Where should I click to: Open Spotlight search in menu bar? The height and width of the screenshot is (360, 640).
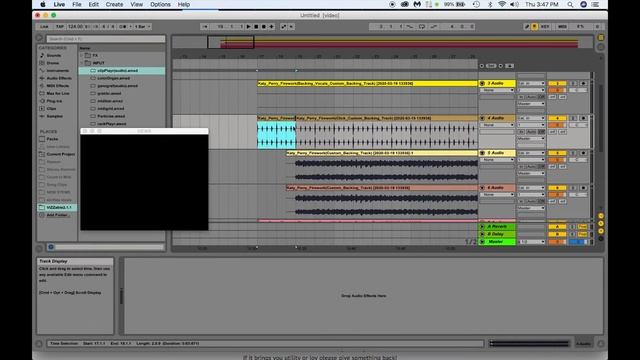(x=570, y=4)
